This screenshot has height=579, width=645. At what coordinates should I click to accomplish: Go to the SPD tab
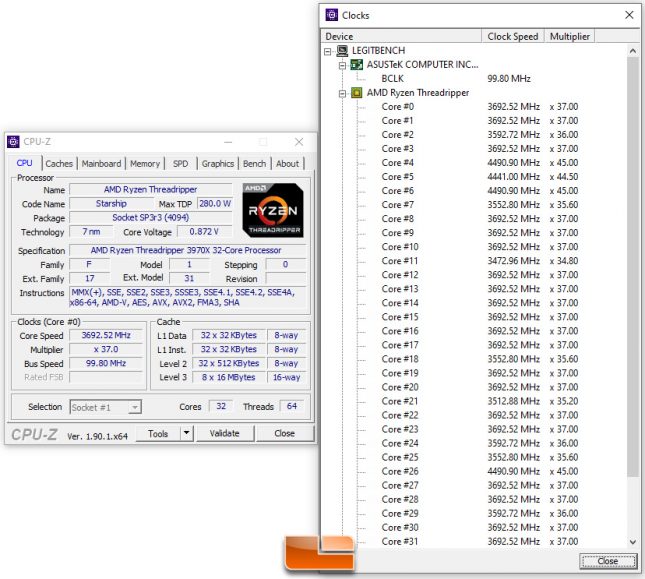click(181, 164)
